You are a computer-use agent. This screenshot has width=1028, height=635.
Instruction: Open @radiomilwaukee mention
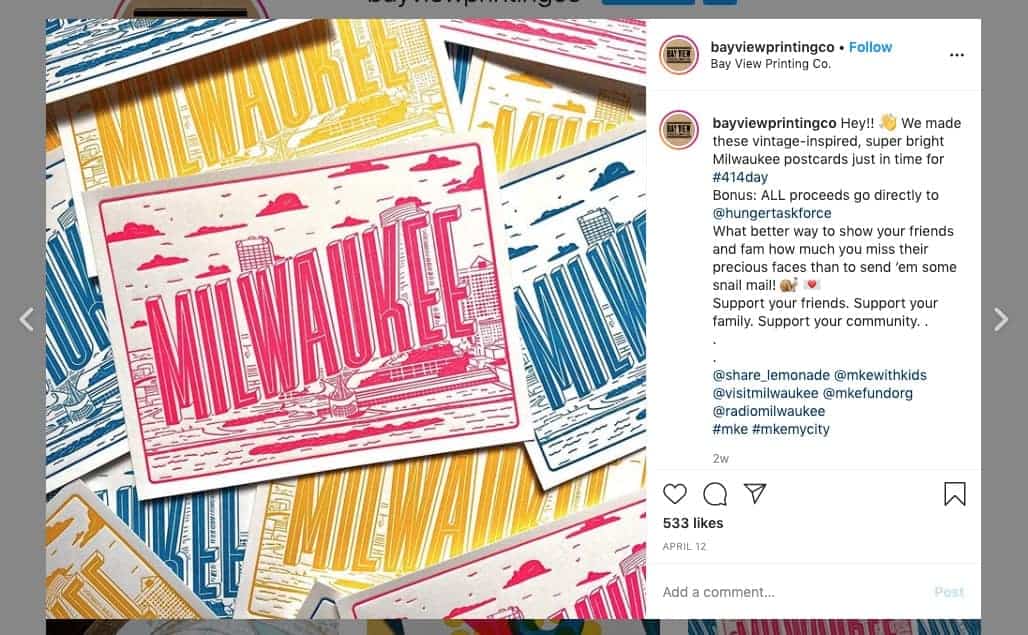[x=769, y=411]
